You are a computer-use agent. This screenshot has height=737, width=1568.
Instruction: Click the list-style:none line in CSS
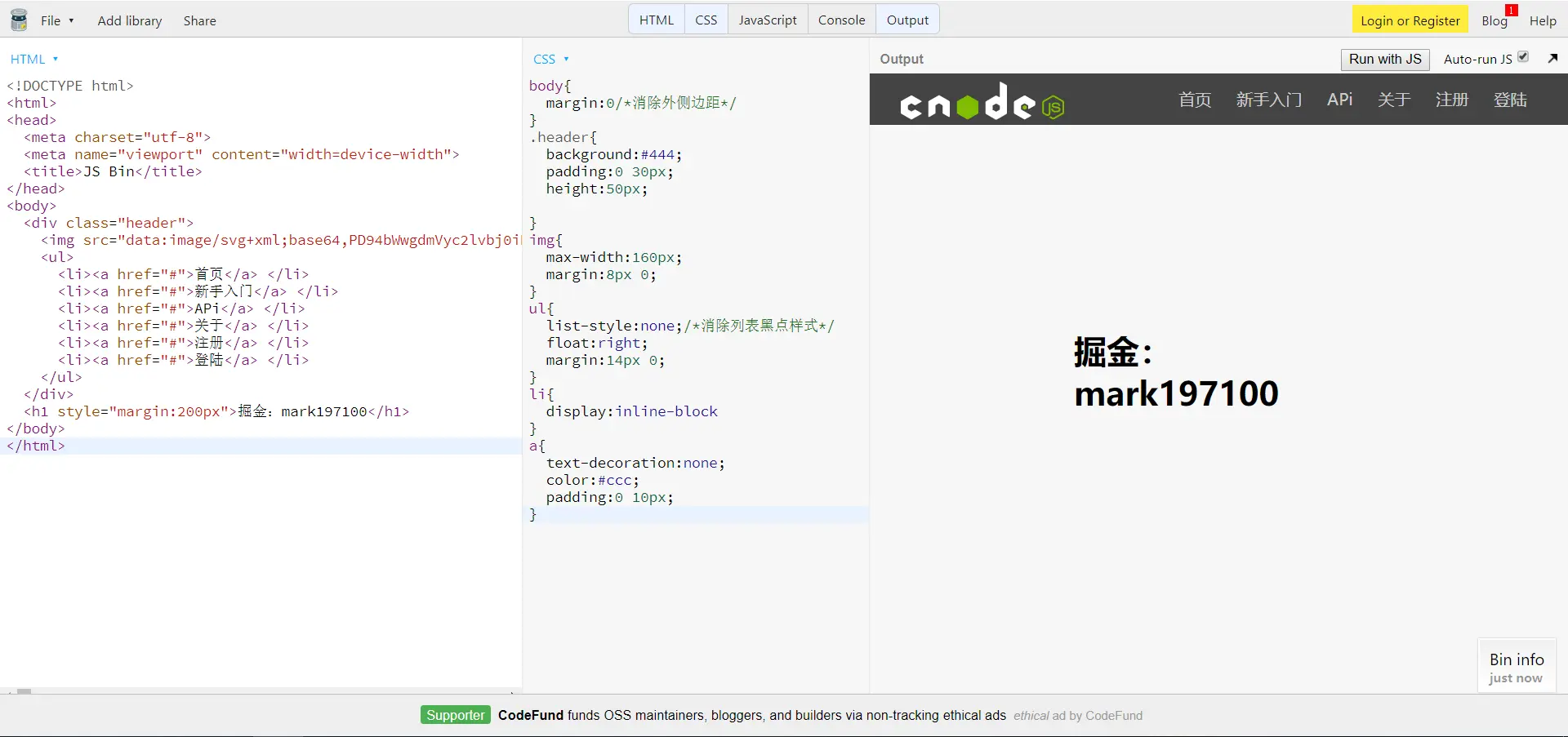click(x=691, y=326)
